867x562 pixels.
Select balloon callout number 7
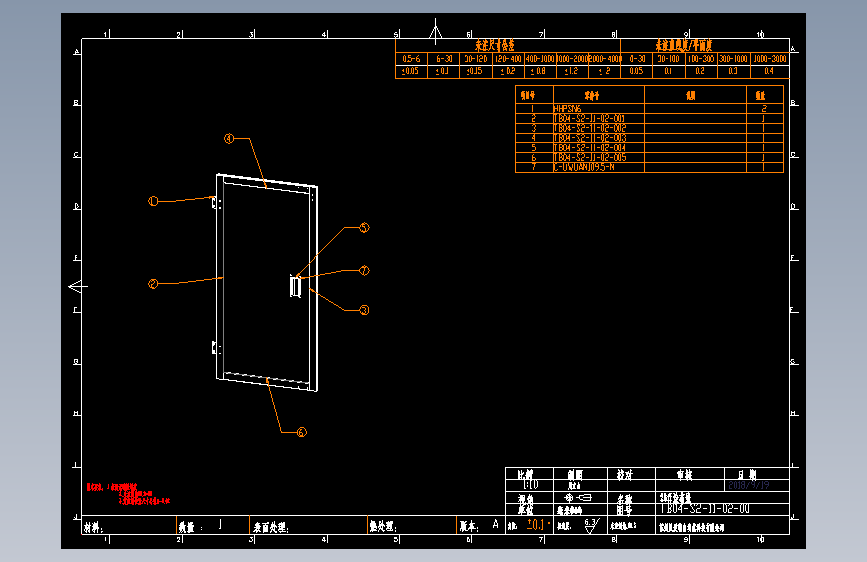(364, 270)
